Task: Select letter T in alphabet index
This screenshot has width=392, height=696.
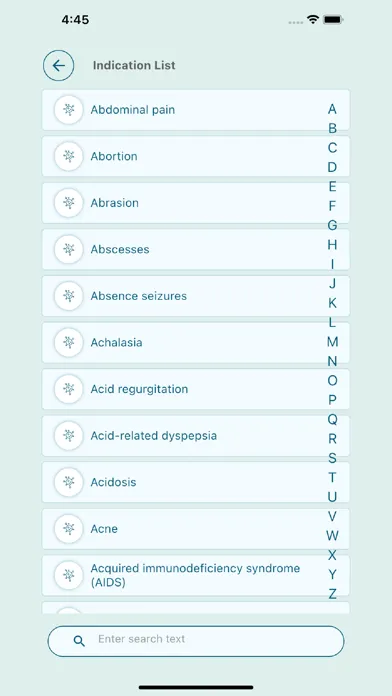Action: (333, 478)
